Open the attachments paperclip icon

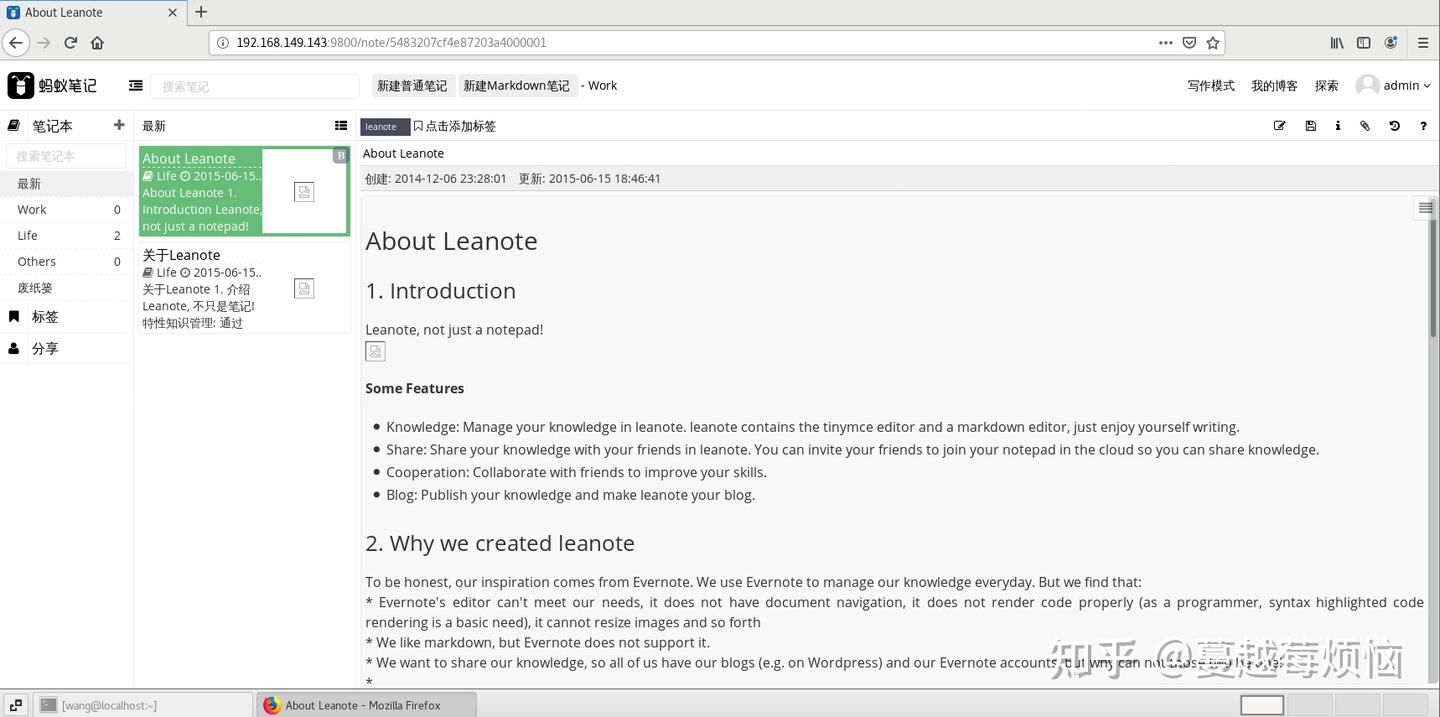1365,126
